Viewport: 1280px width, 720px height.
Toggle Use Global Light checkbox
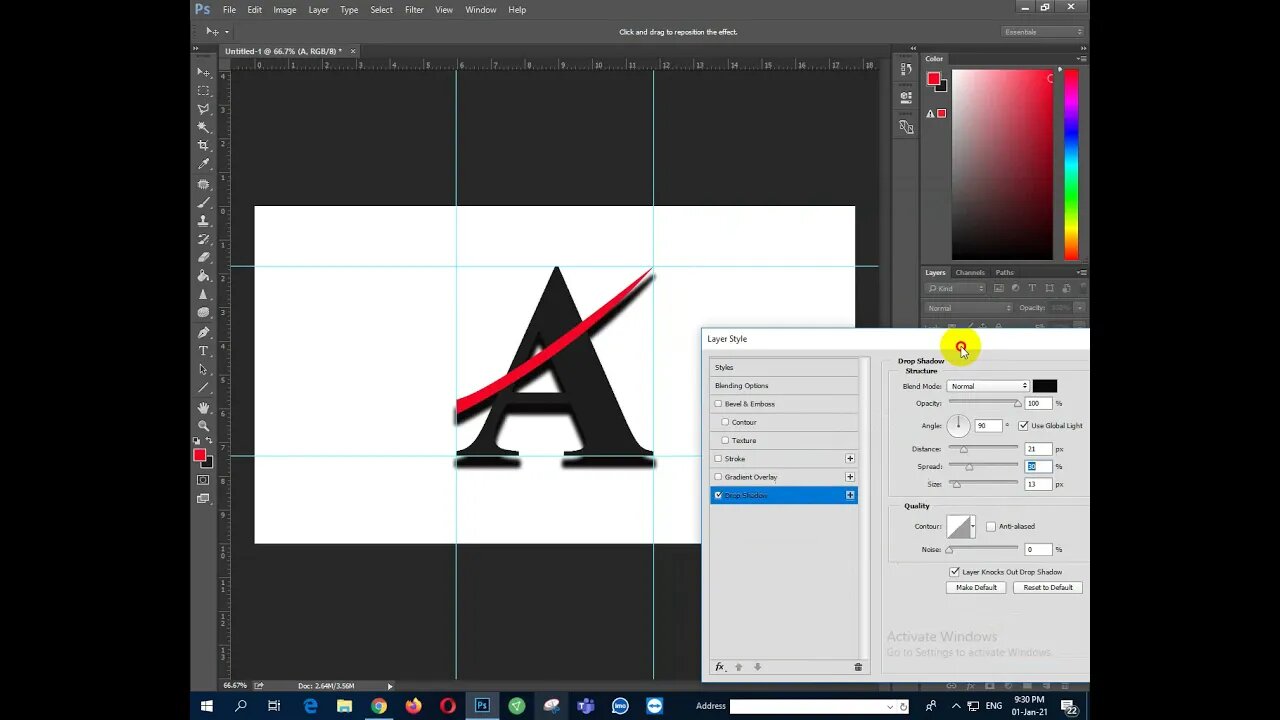pyautogui.click(x=1023, y=425)
